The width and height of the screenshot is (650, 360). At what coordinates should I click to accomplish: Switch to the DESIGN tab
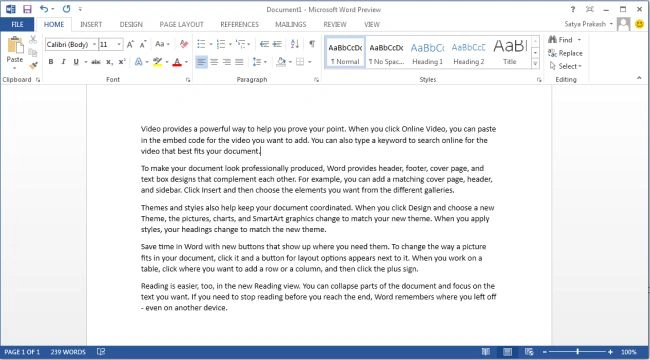tap(131, 24)
